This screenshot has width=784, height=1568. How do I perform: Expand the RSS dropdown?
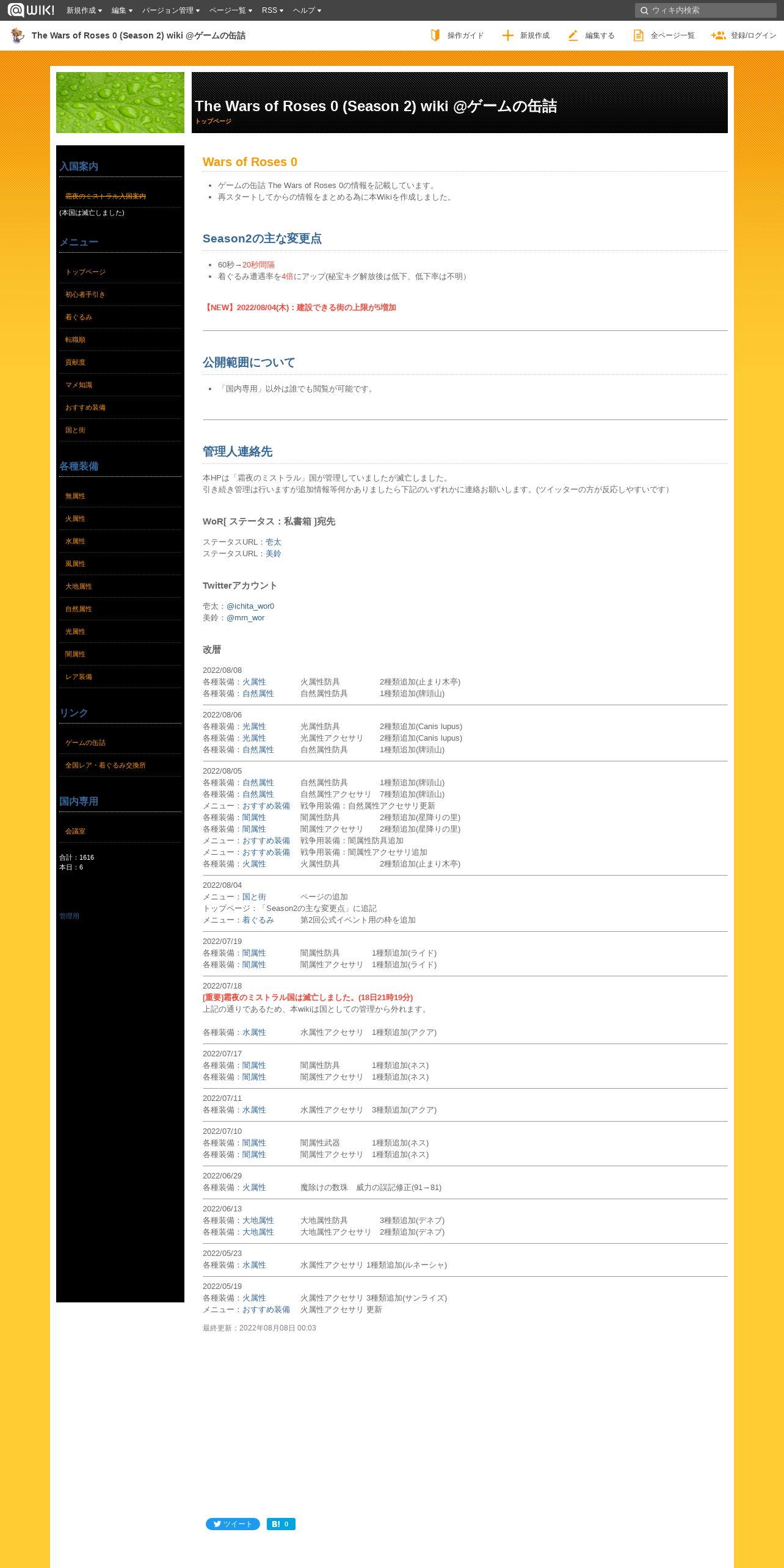[272, 10]
